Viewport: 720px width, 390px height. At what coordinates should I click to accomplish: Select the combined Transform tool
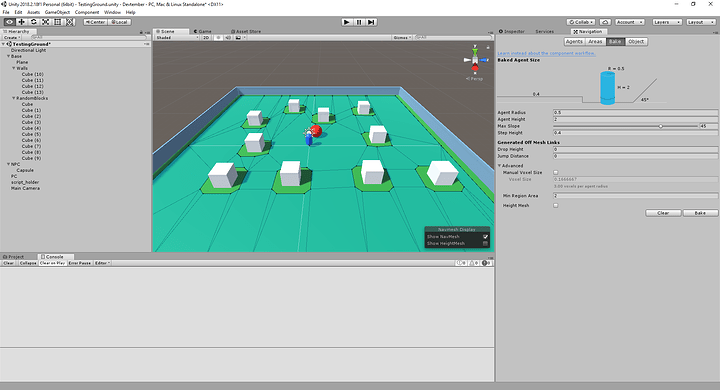tap(69, 22)
